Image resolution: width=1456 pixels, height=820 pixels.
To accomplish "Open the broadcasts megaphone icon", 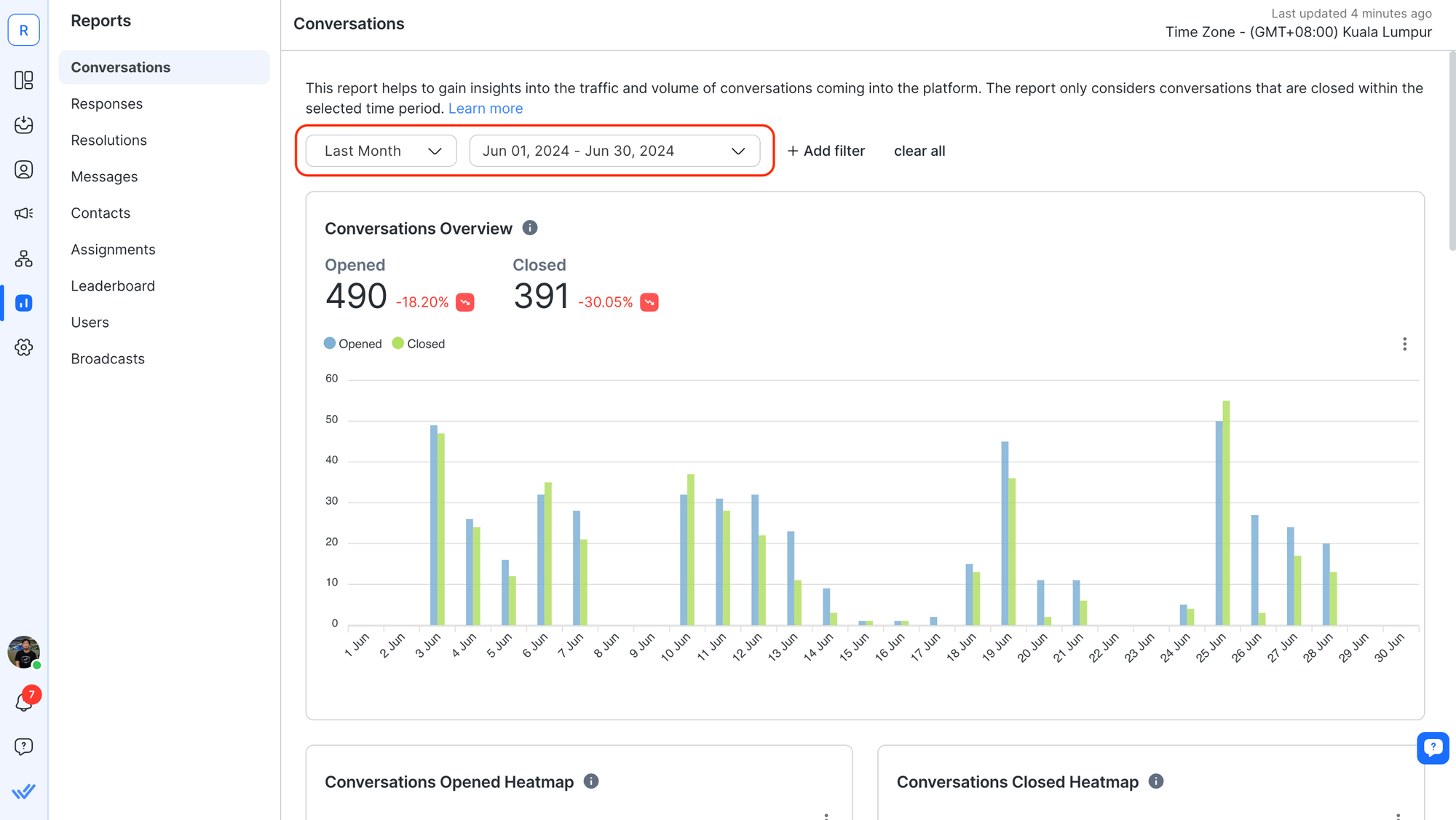I will point(24,213).
